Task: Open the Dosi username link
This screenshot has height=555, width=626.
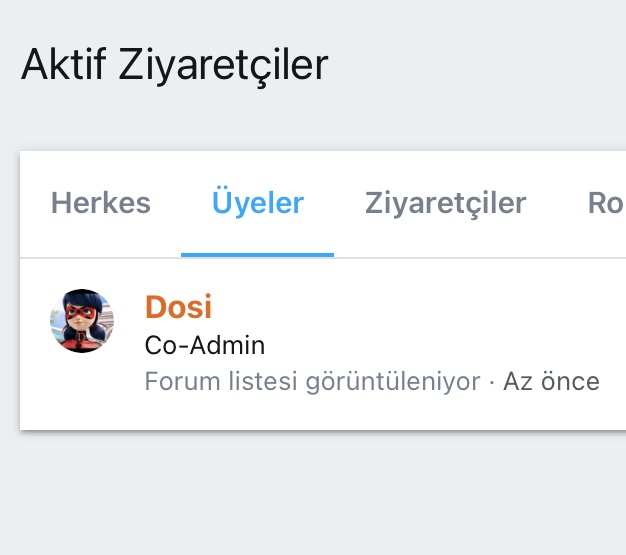Action: (x=178, y=307)
